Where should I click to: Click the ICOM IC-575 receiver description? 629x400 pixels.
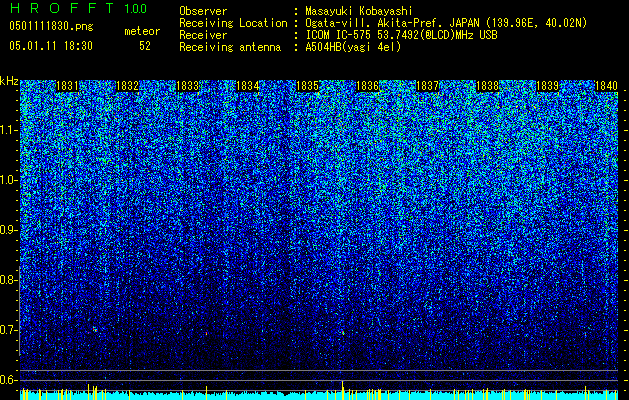(401, 35)
